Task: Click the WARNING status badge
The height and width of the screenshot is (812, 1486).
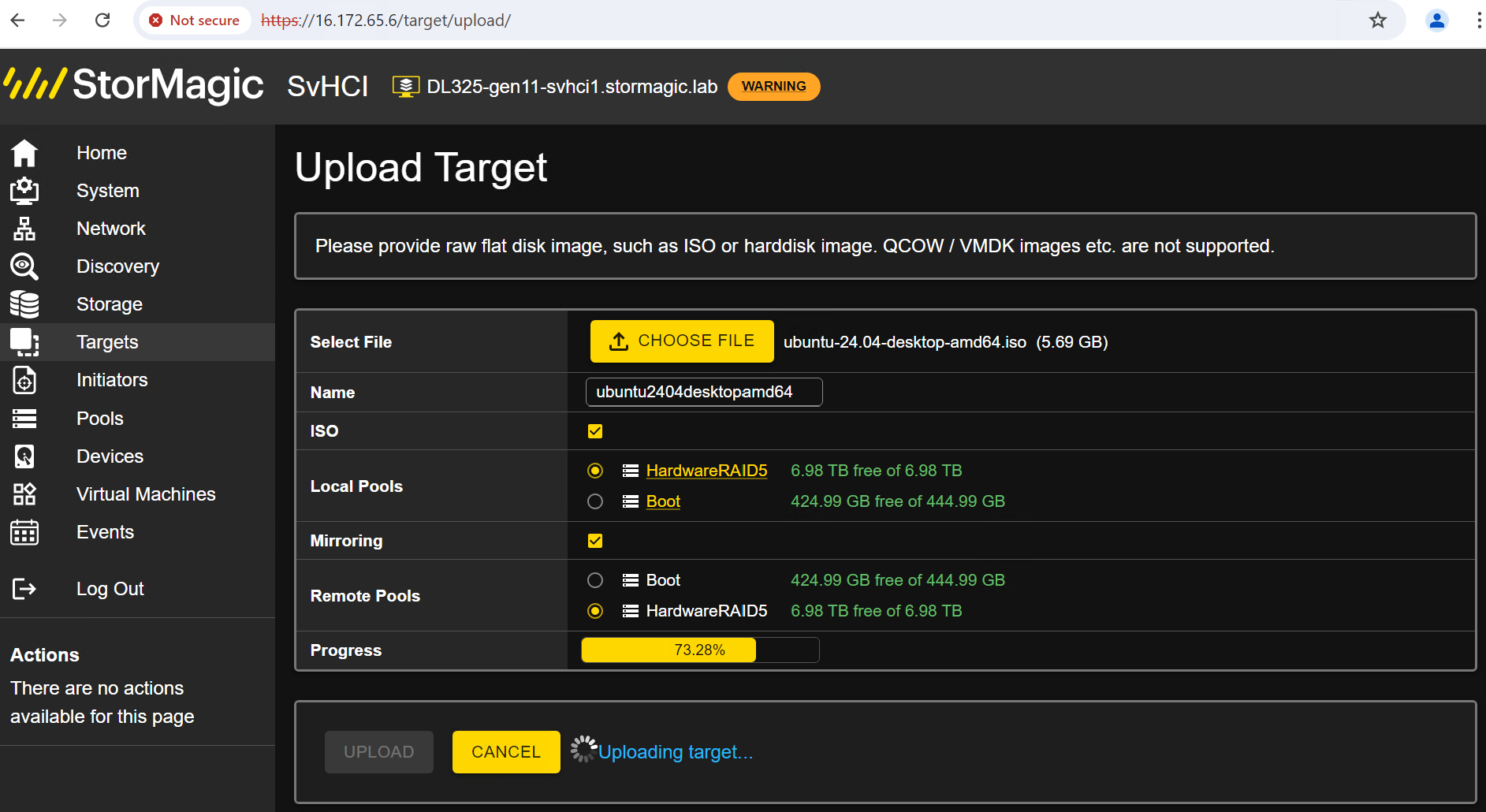Action: 773,87
